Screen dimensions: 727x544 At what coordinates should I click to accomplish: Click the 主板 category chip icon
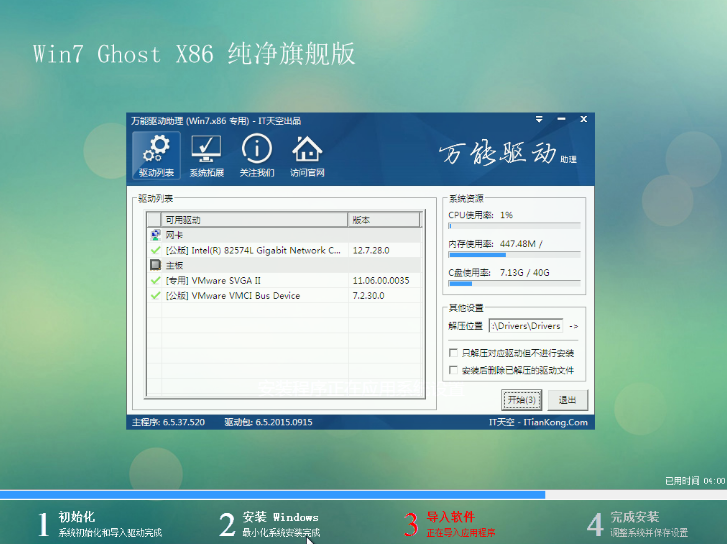click(155, 265)
